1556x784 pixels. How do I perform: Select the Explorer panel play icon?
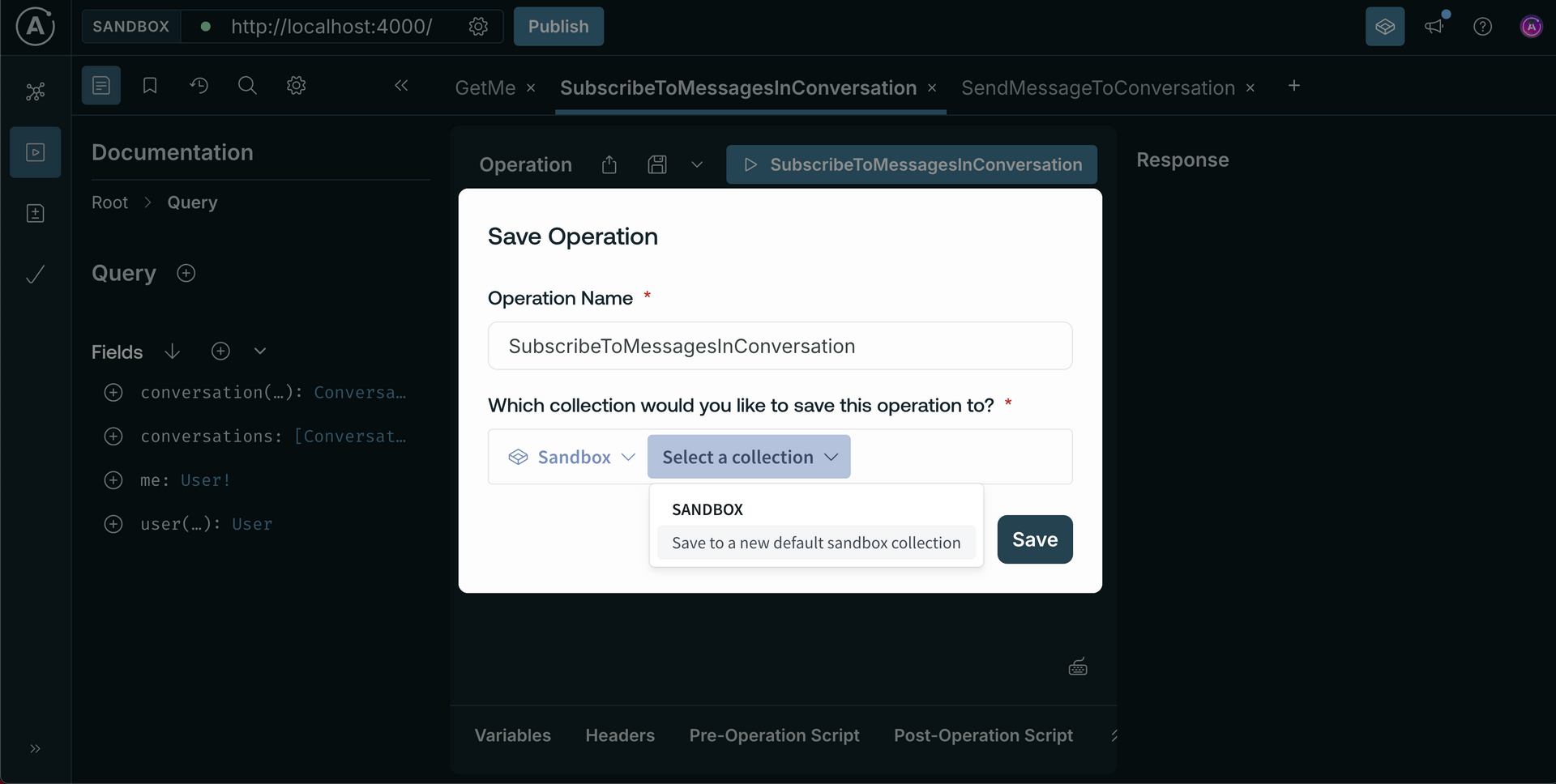coord(36,152)
